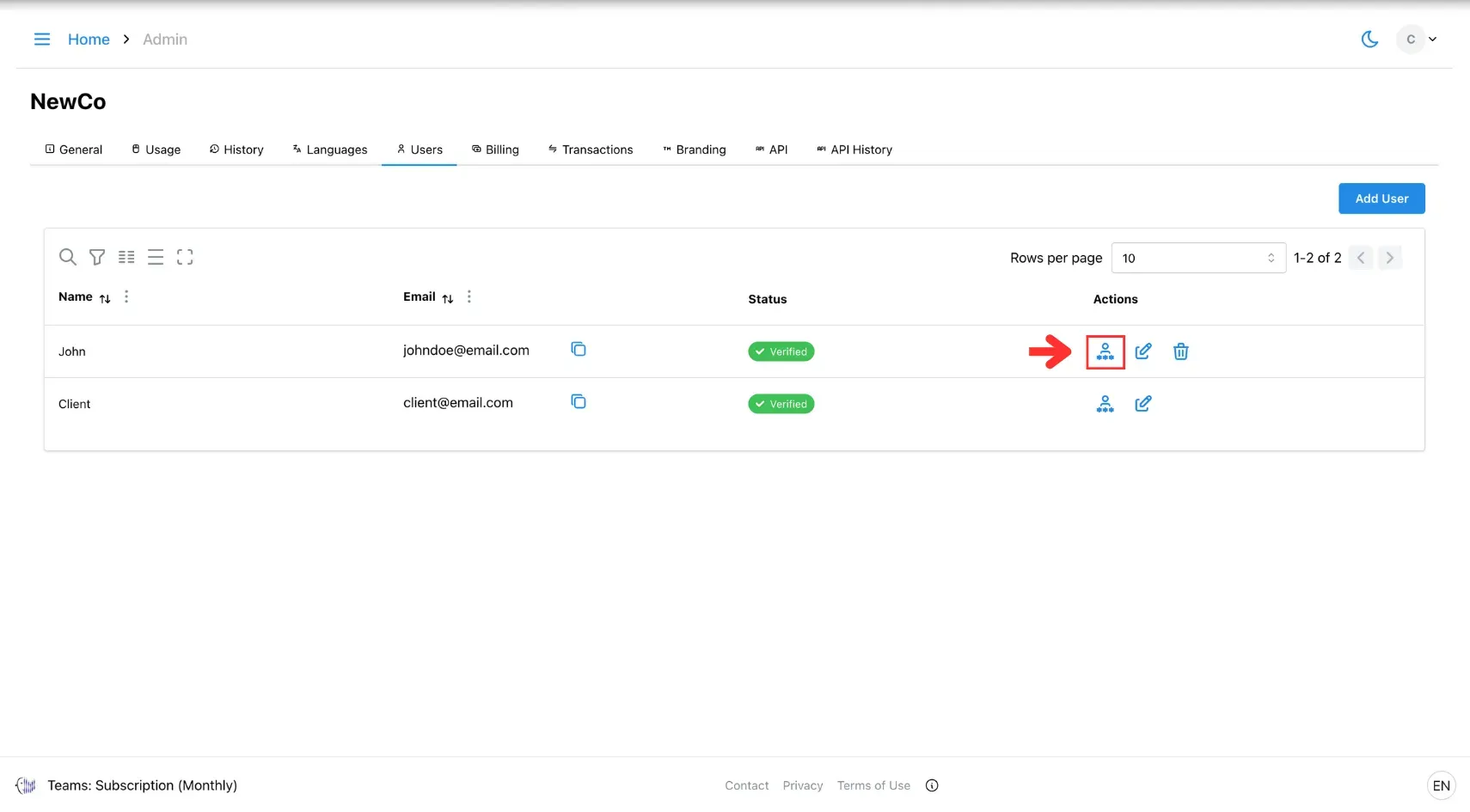Switch to the Usage tab
The image size is (1470, 812).
pyautogui.click(x=156, y=150)
